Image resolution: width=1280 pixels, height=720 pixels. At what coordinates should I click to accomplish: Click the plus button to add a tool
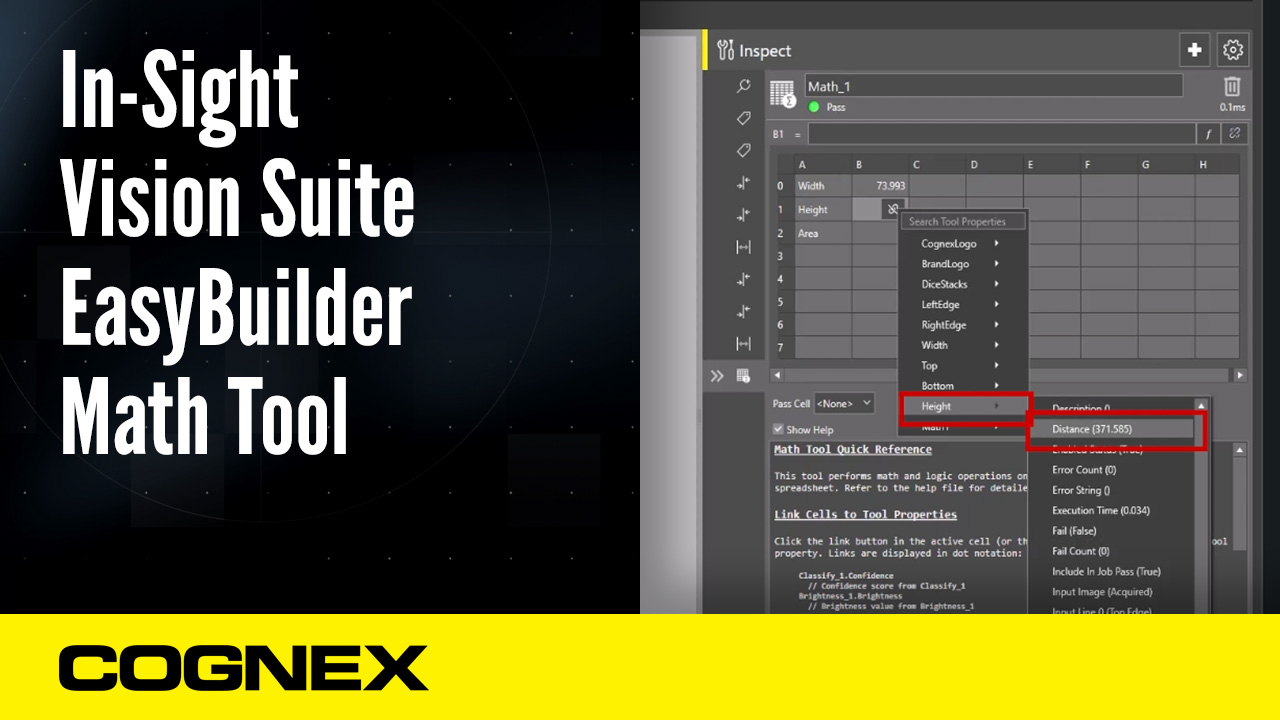click(x=1194, y=50)
